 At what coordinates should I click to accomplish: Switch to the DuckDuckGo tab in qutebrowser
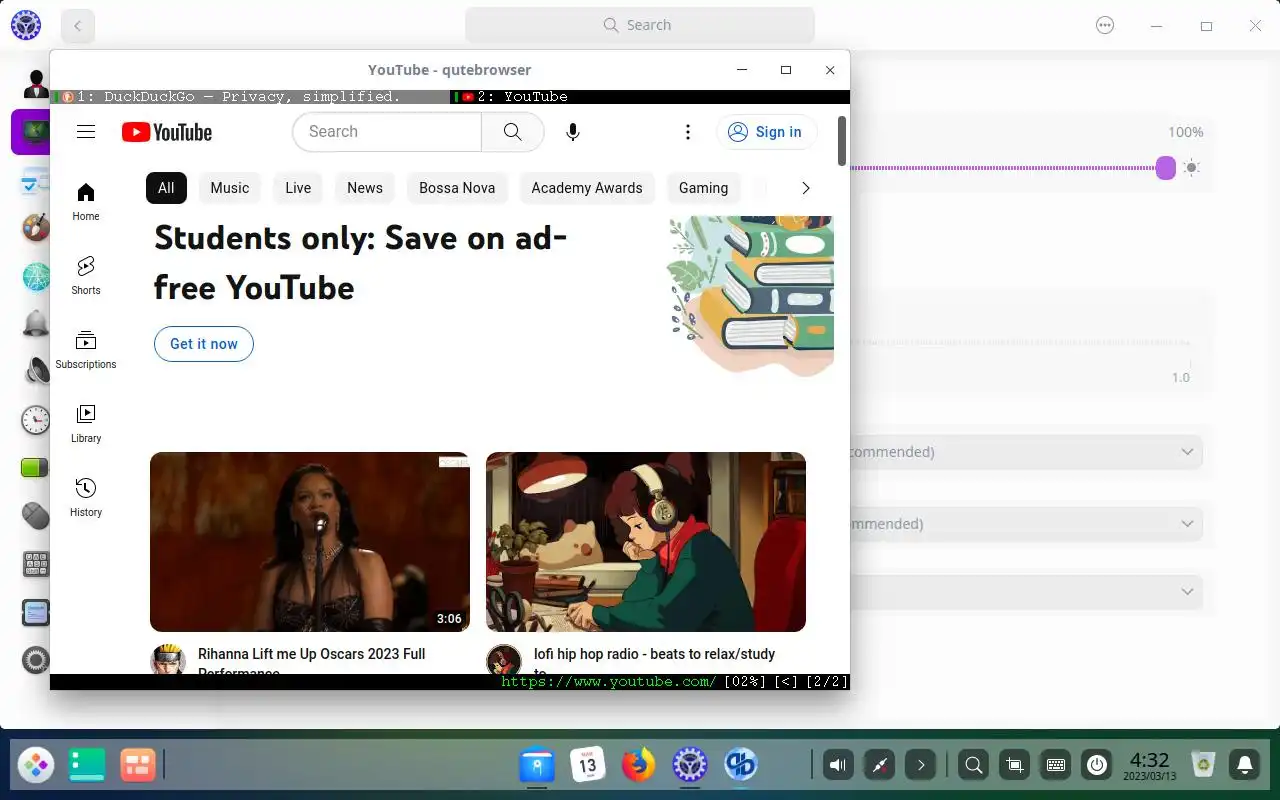[x=250, y=97]
